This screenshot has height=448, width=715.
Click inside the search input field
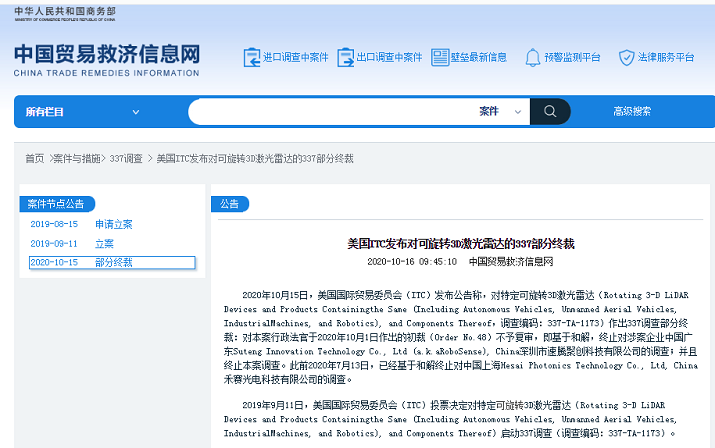point(333,111)
